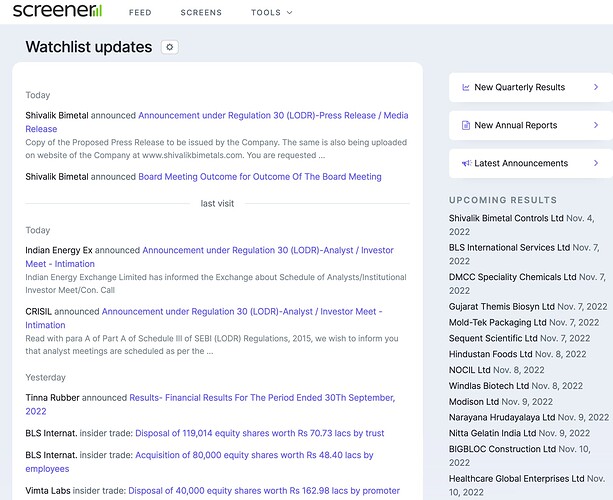Select Gujarat Themis Biosyn Ltd upcoming result
The height and width of the screenshot is (500, 613).
pos(502,306)
